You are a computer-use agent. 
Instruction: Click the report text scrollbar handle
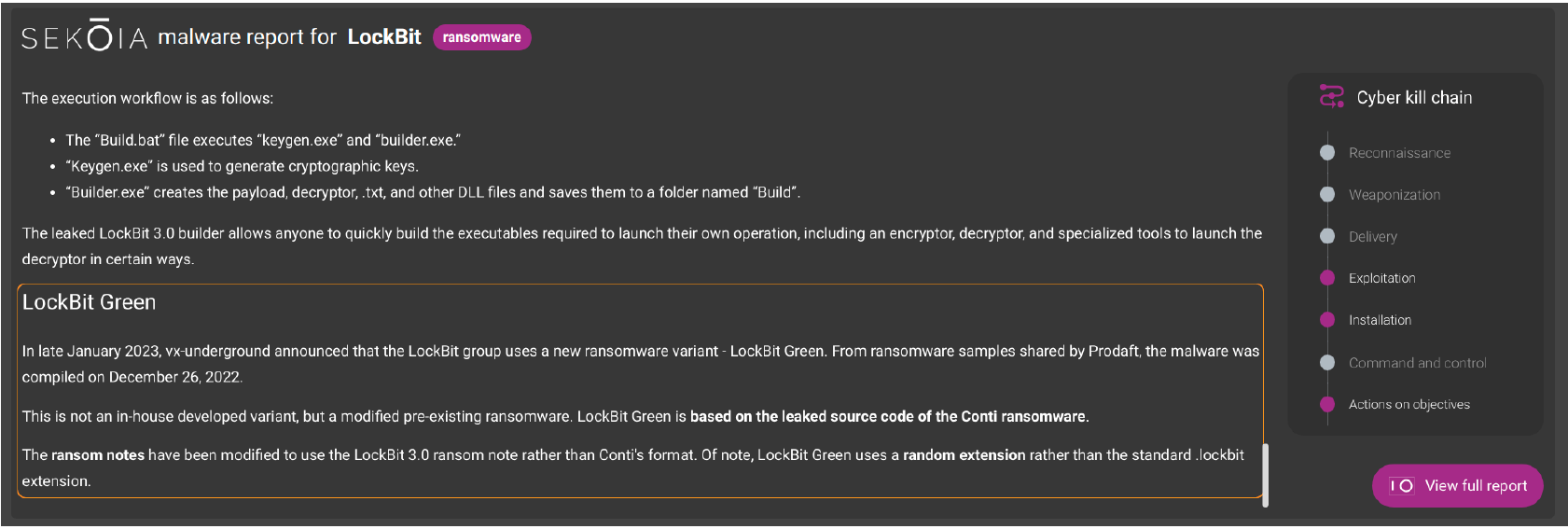click(x=1265, y=475)
